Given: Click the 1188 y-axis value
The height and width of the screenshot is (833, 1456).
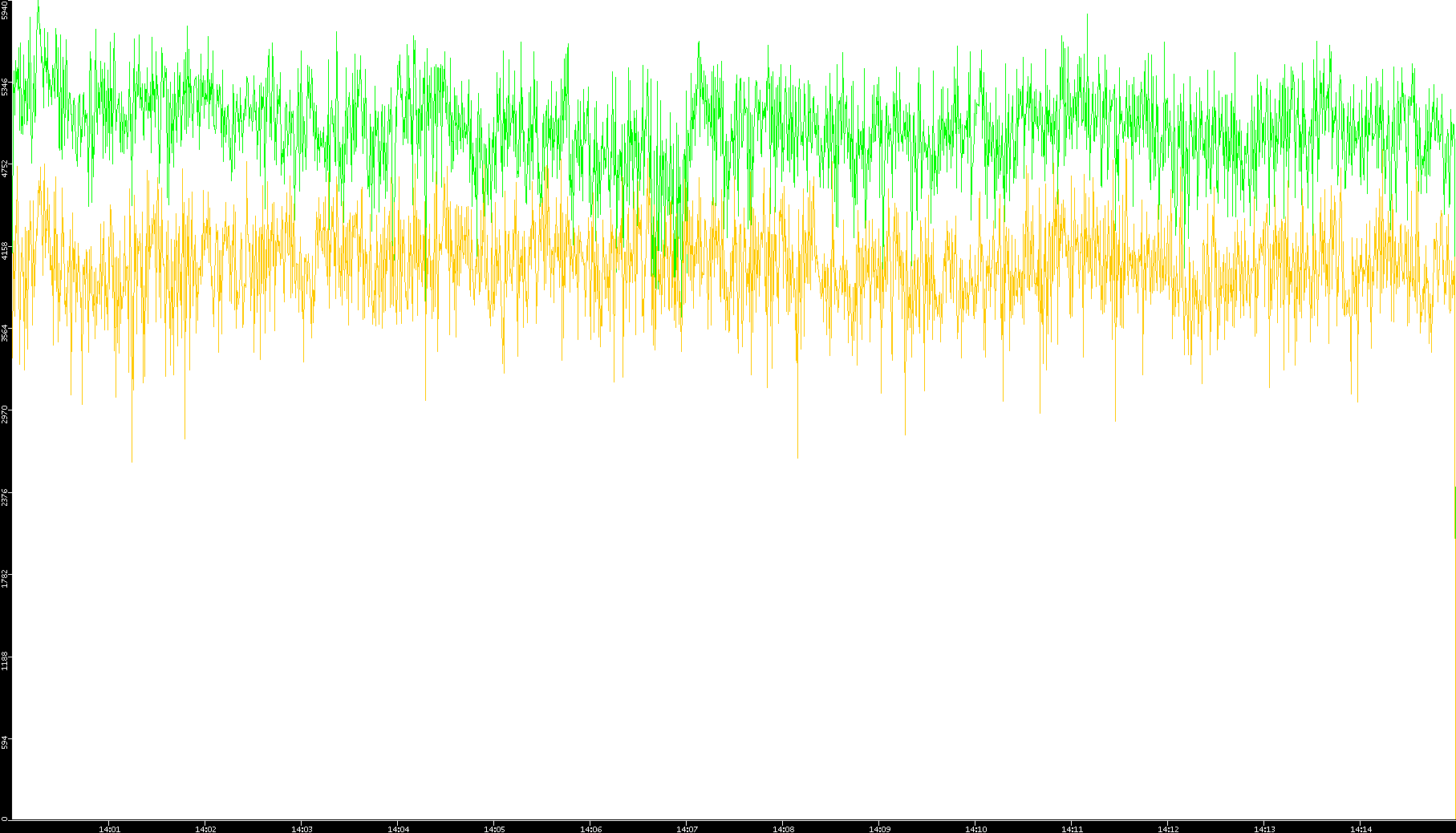Looking at the screenshot, I should tap(5, 661).
